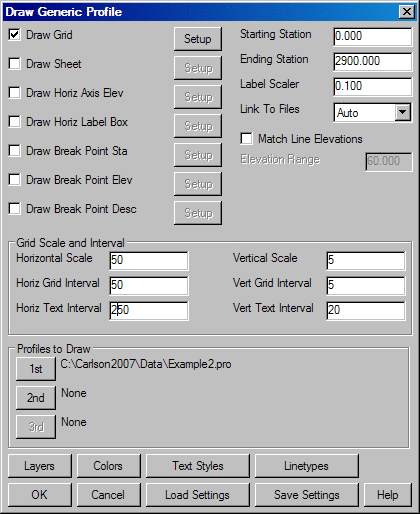
Task: Open the Linetypes settings
Action: click(307, 466)
